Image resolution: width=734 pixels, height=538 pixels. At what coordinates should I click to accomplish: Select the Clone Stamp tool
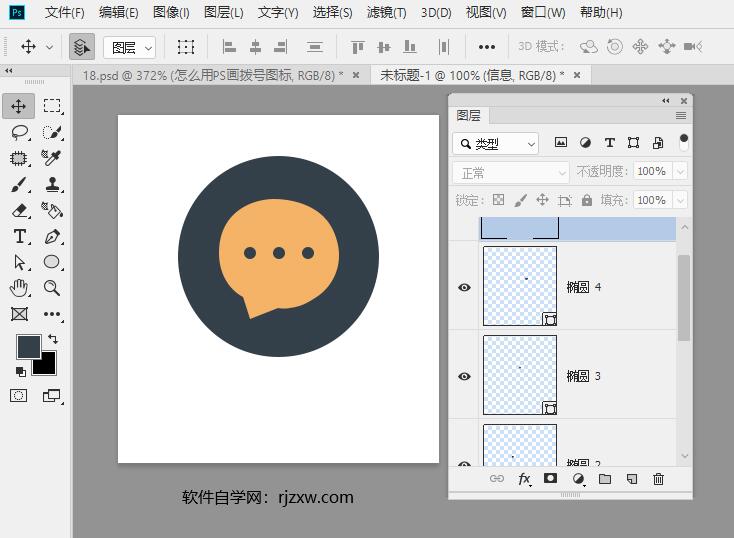click(52, 184)
